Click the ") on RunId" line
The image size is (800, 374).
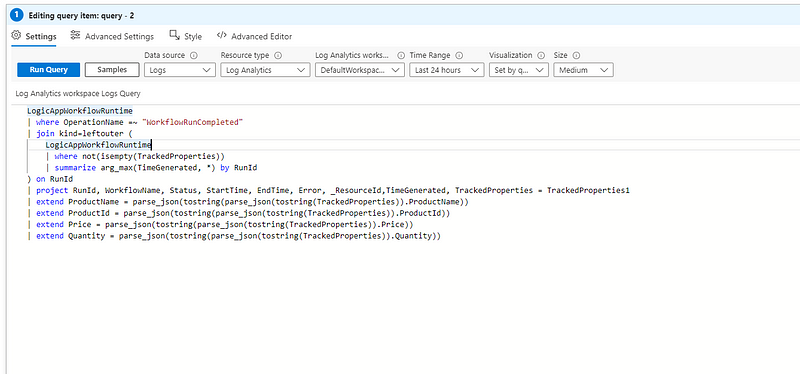pyautogui.click(x=50, y=179)
